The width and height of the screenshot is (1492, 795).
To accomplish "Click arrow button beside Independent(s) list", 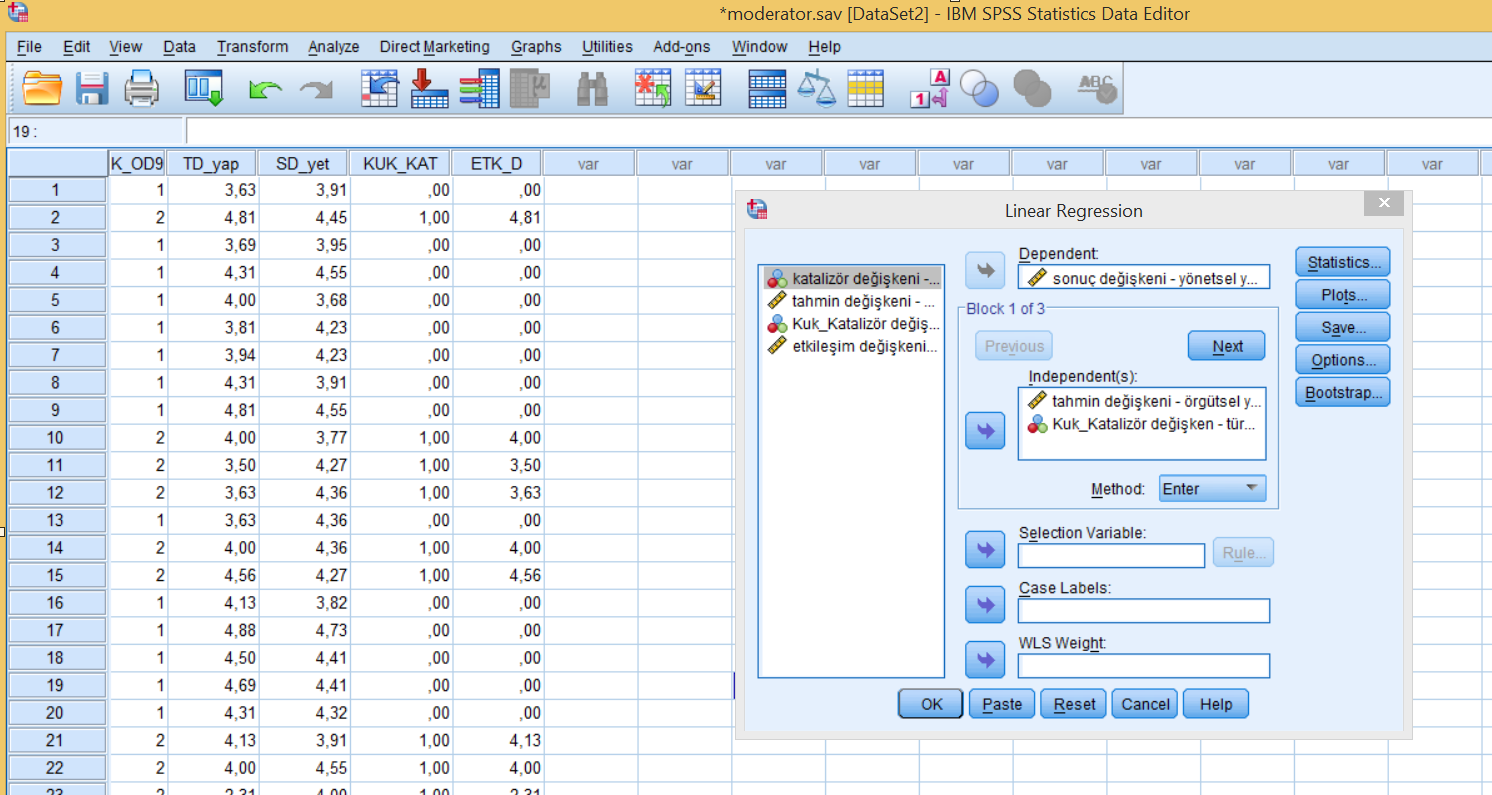I will [x=985, y=431].
